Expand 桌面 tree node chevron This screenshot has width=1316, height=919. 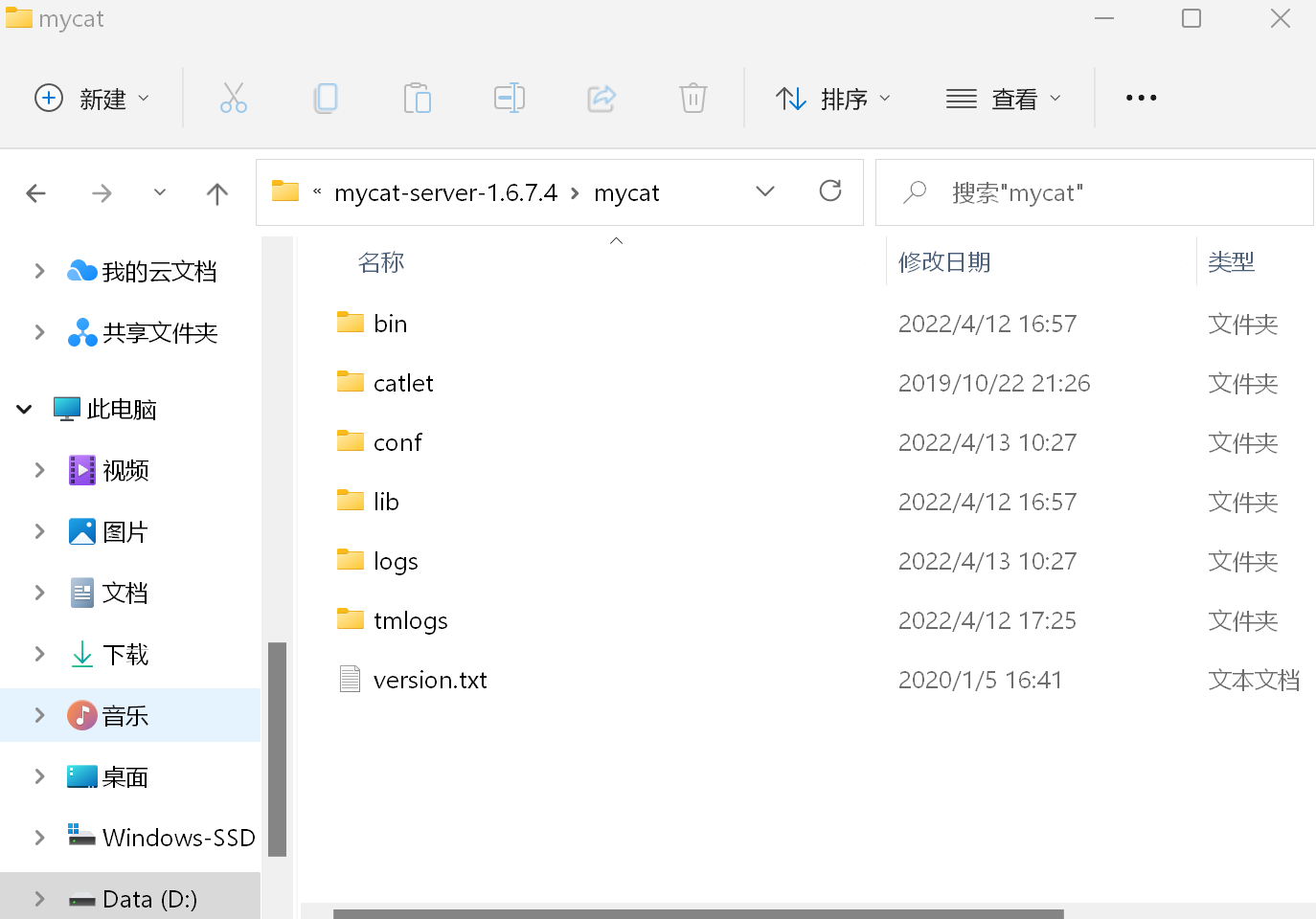pos(39,776)
